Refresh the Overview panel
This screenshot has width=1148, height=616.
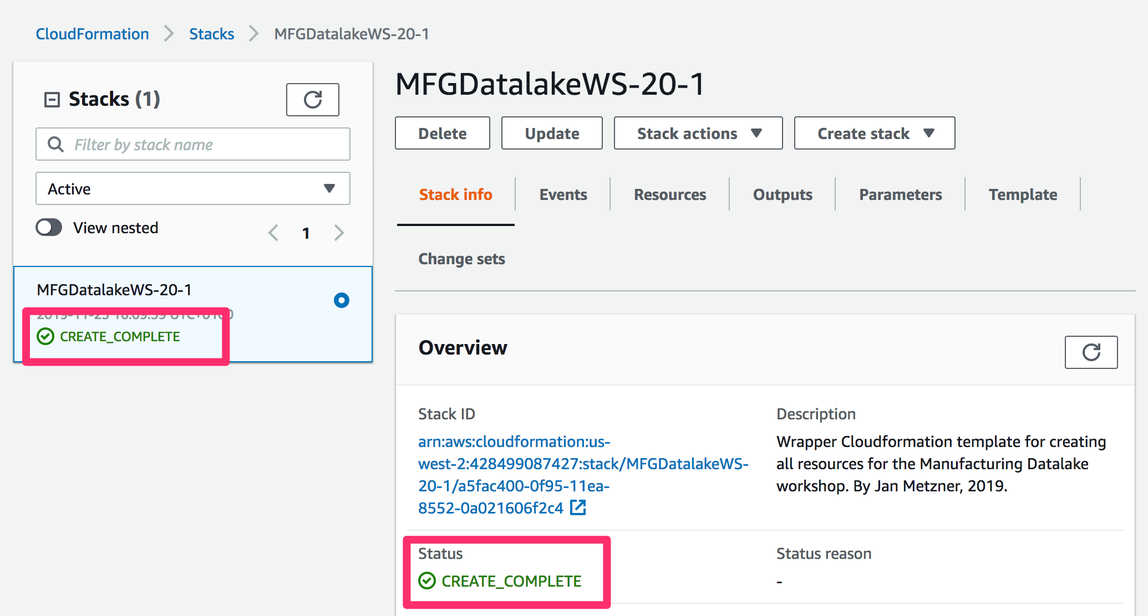click(x=1091, y=352)
